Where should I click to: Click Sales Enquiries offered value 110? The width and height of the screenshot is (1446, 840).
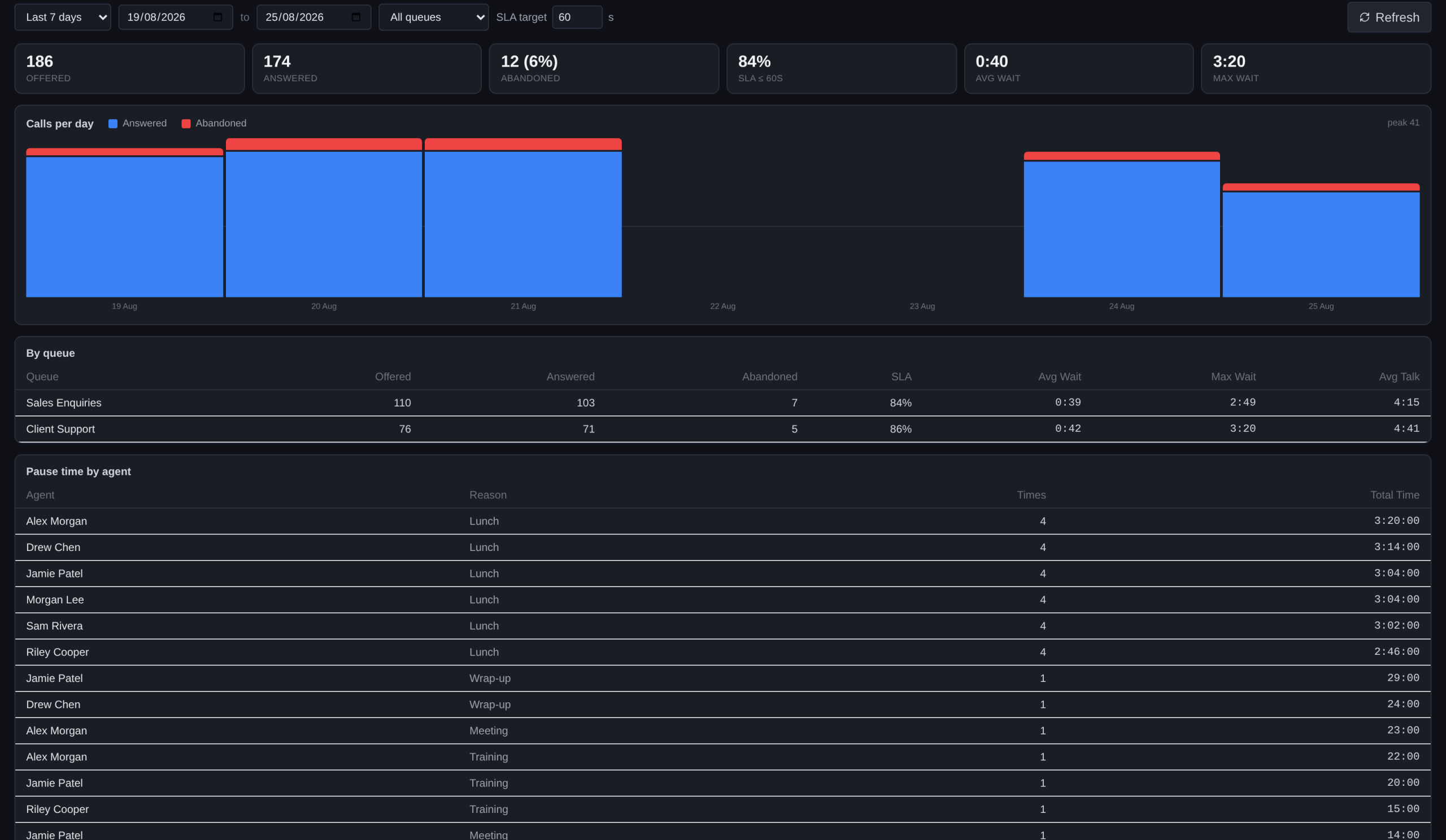pos(402,403)
